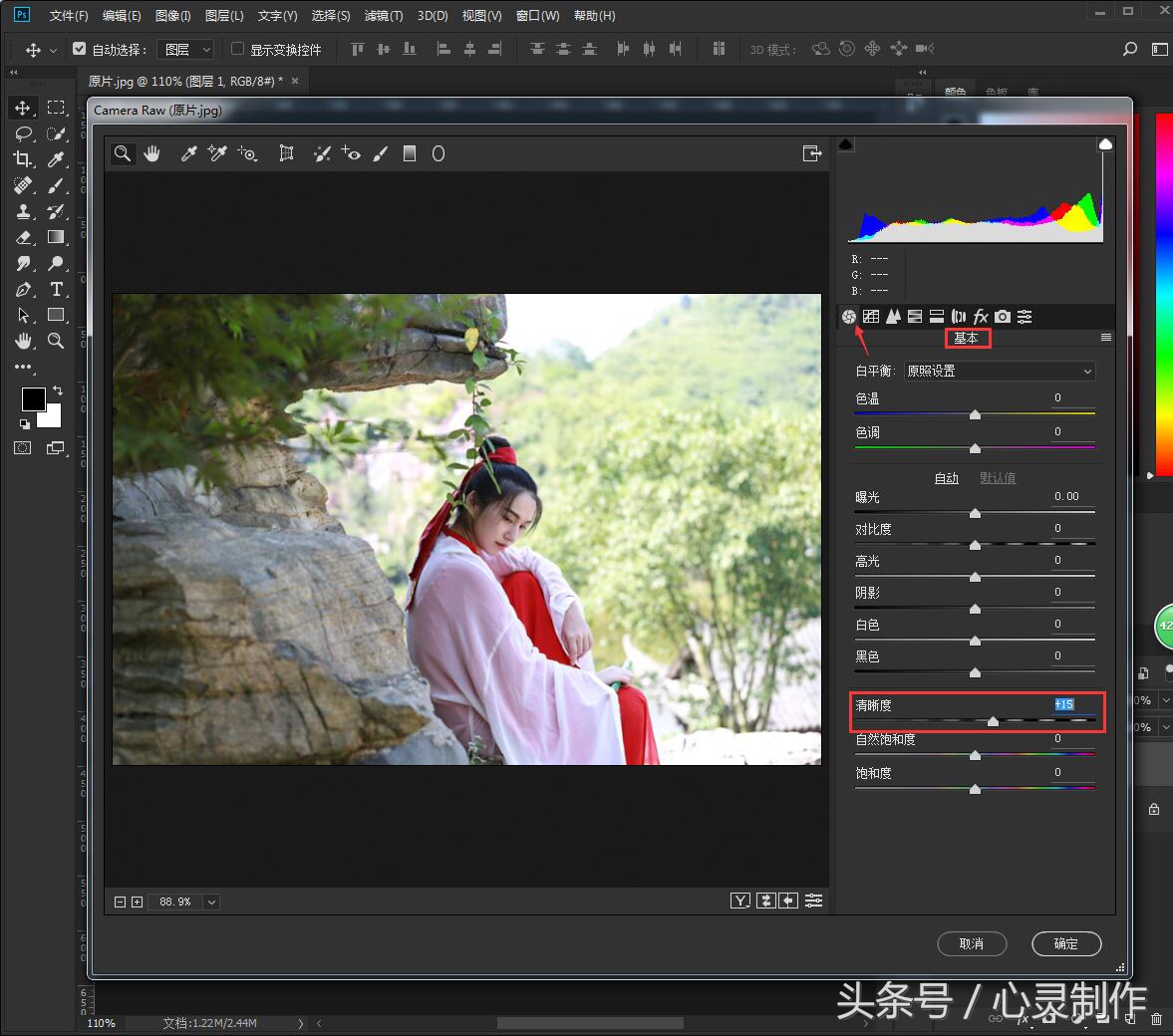Select the Zoom tool in Camera Raw
Screen dimensions: 1173x1036
(123, 153)
